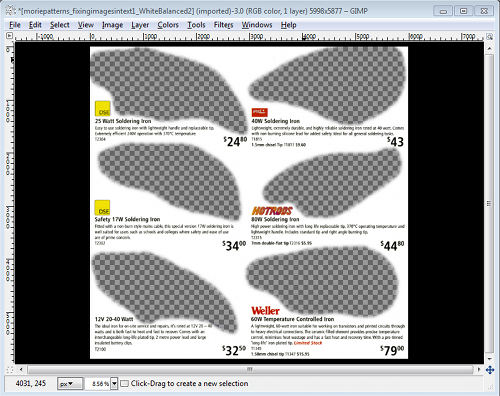Open the Help menu
The width and height of the screenshot is (500, 396).
tap(288, 25)
